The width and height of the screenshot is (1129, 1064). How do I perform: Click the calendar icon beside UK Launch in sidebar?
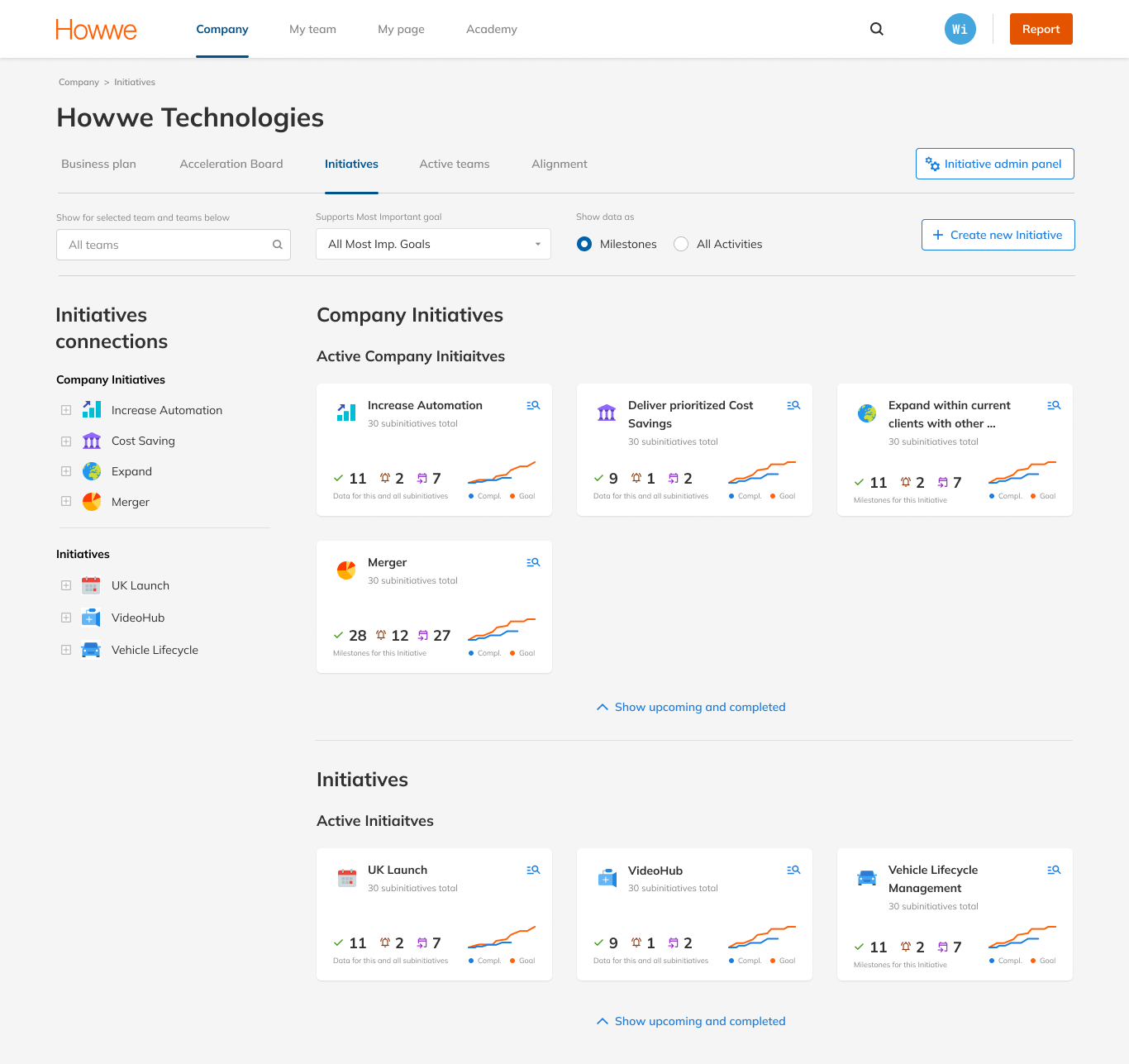pos(92,585)
